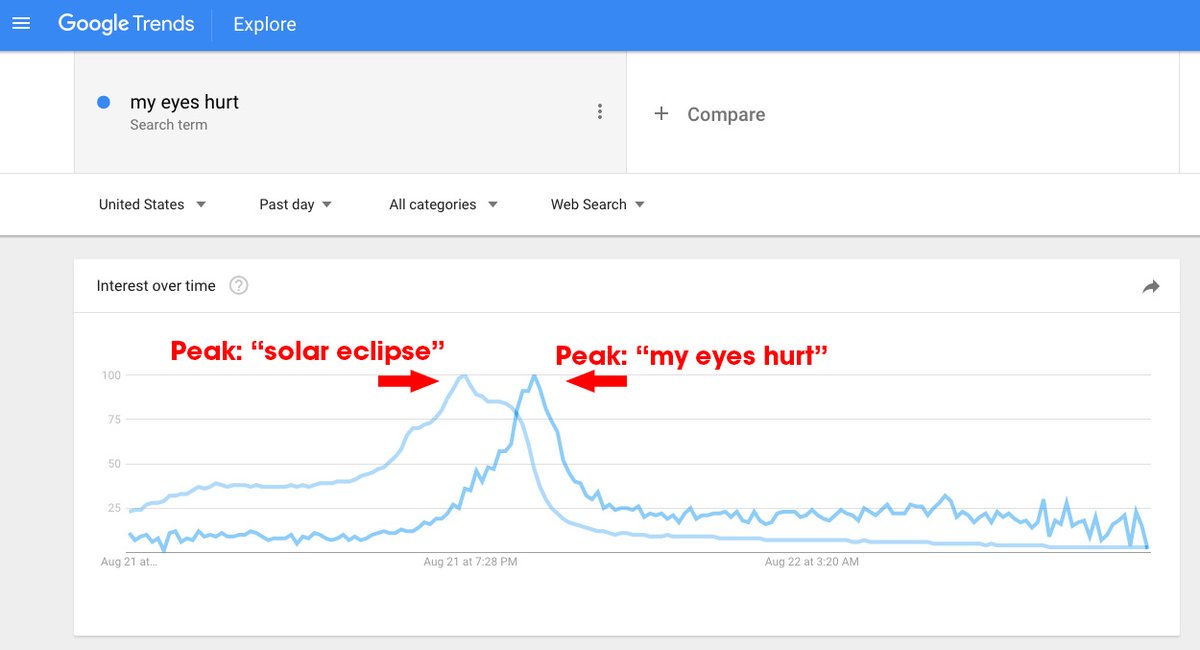The image size is (1200, 650).
Task: Select the Aug 22 at 3:20 AM axis label
Action: [812, 562]
